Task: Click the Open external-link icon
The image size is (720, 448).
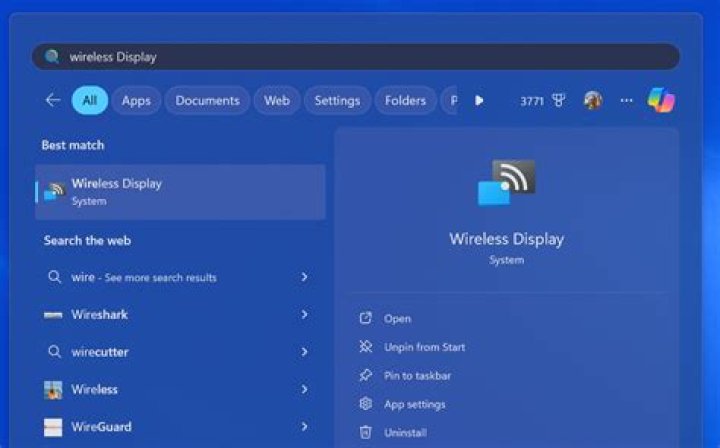Action: pyautogui.click(x=366, y=318)
